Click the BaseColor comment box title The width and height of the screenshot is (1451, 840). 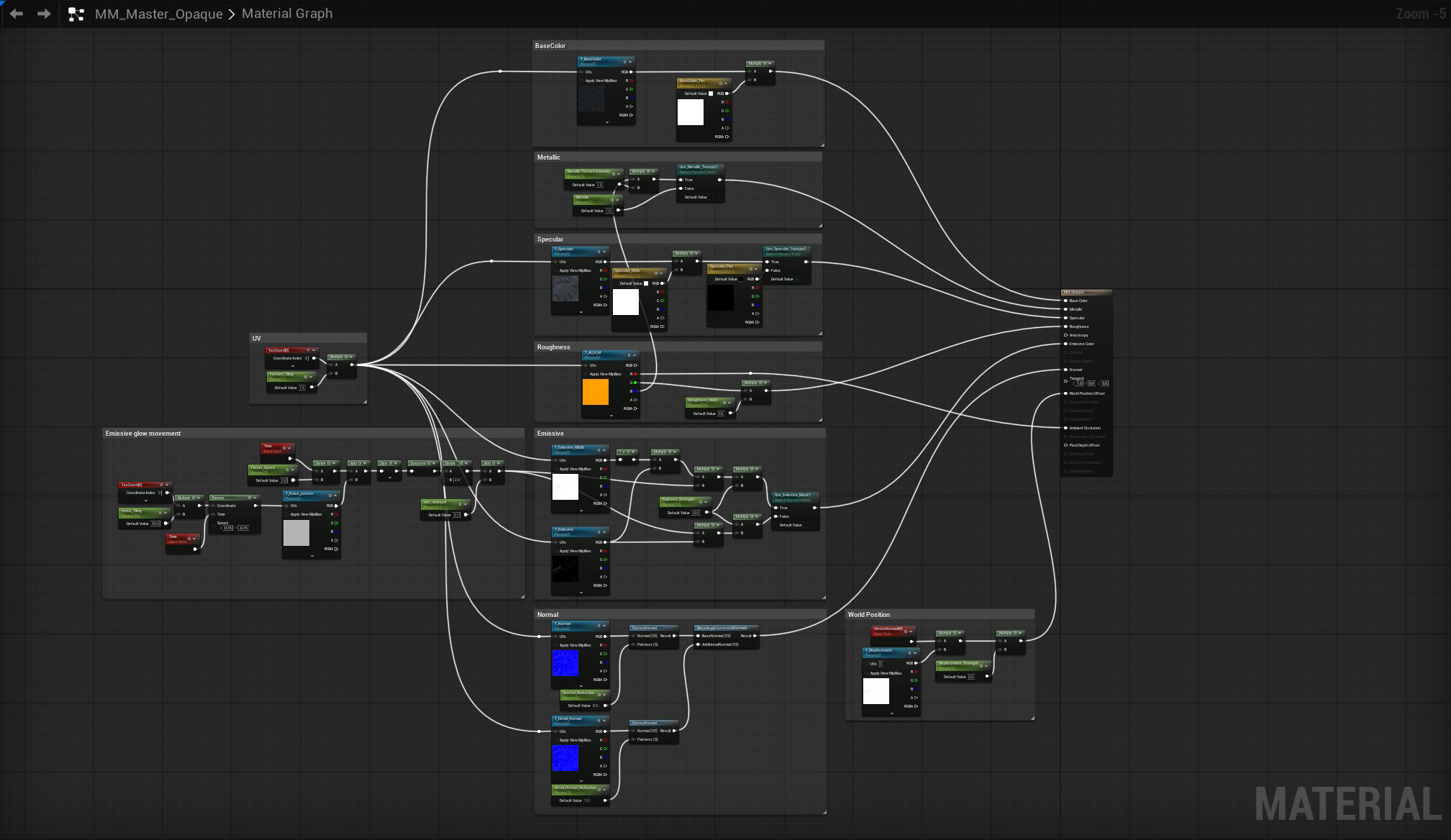[x=550, y=46]
